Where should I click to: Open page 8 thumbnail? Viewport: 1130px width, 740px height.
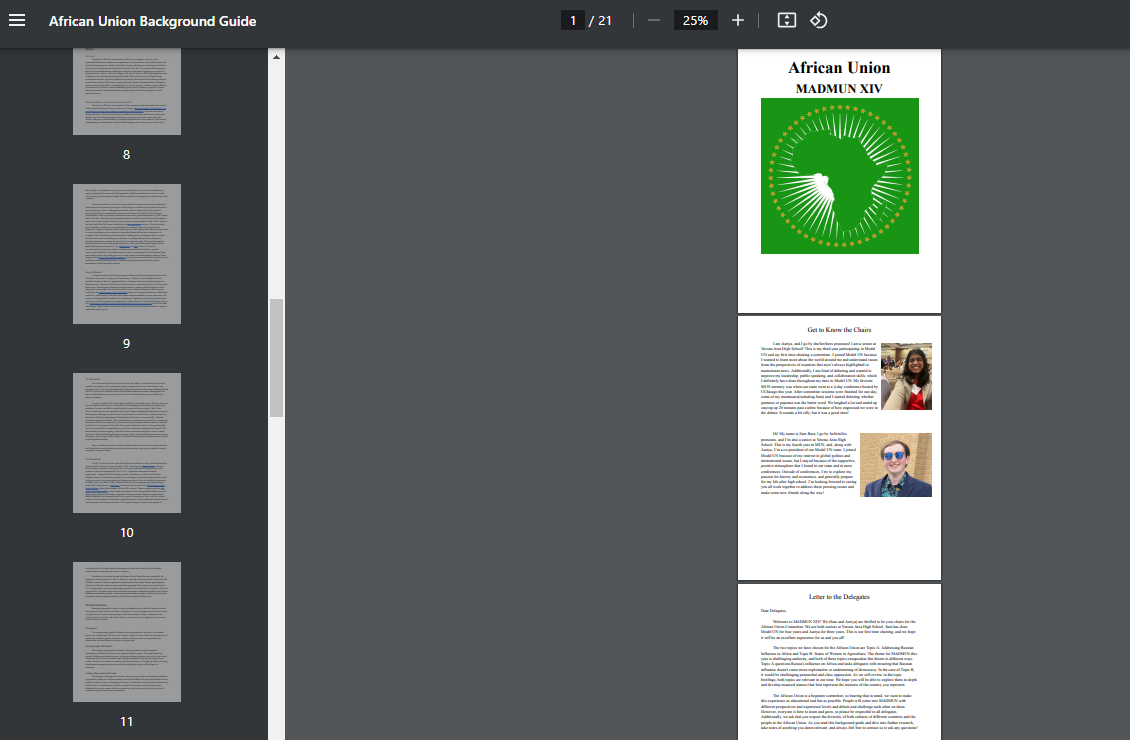127,92
